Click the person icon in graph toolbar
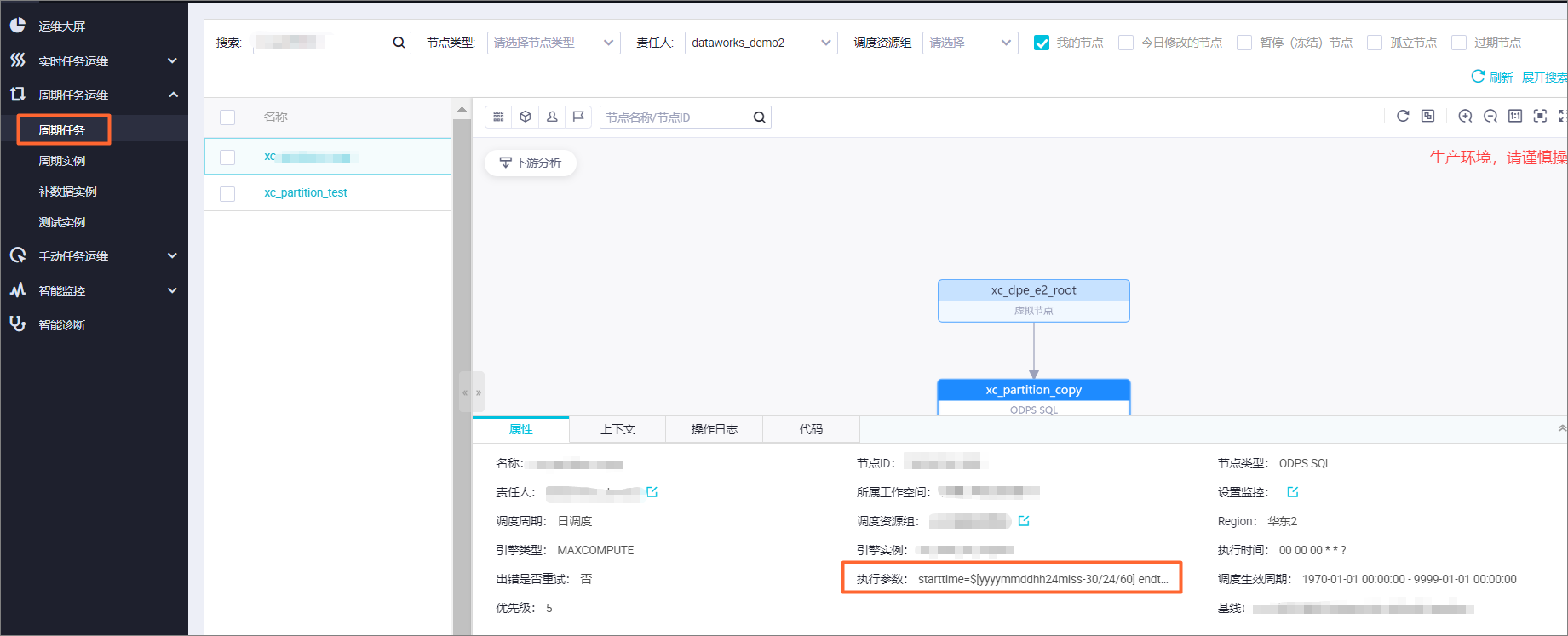Screen dimensions: 1568x636 tap(552, 117)
